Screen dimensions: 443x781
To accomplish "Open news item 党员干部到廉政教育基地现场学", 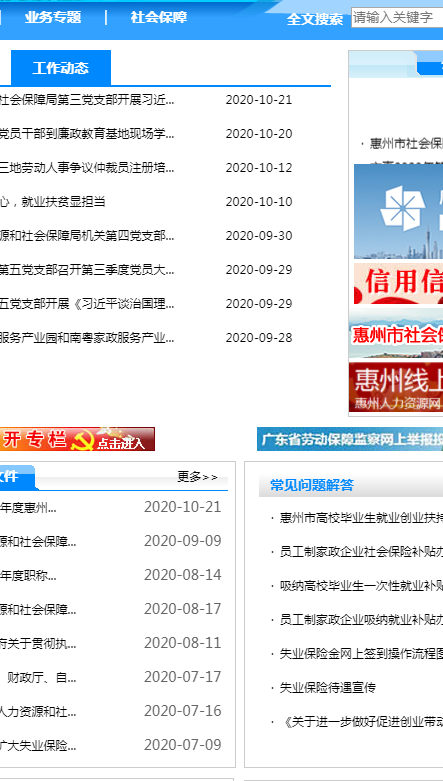I will pos(87,133).
